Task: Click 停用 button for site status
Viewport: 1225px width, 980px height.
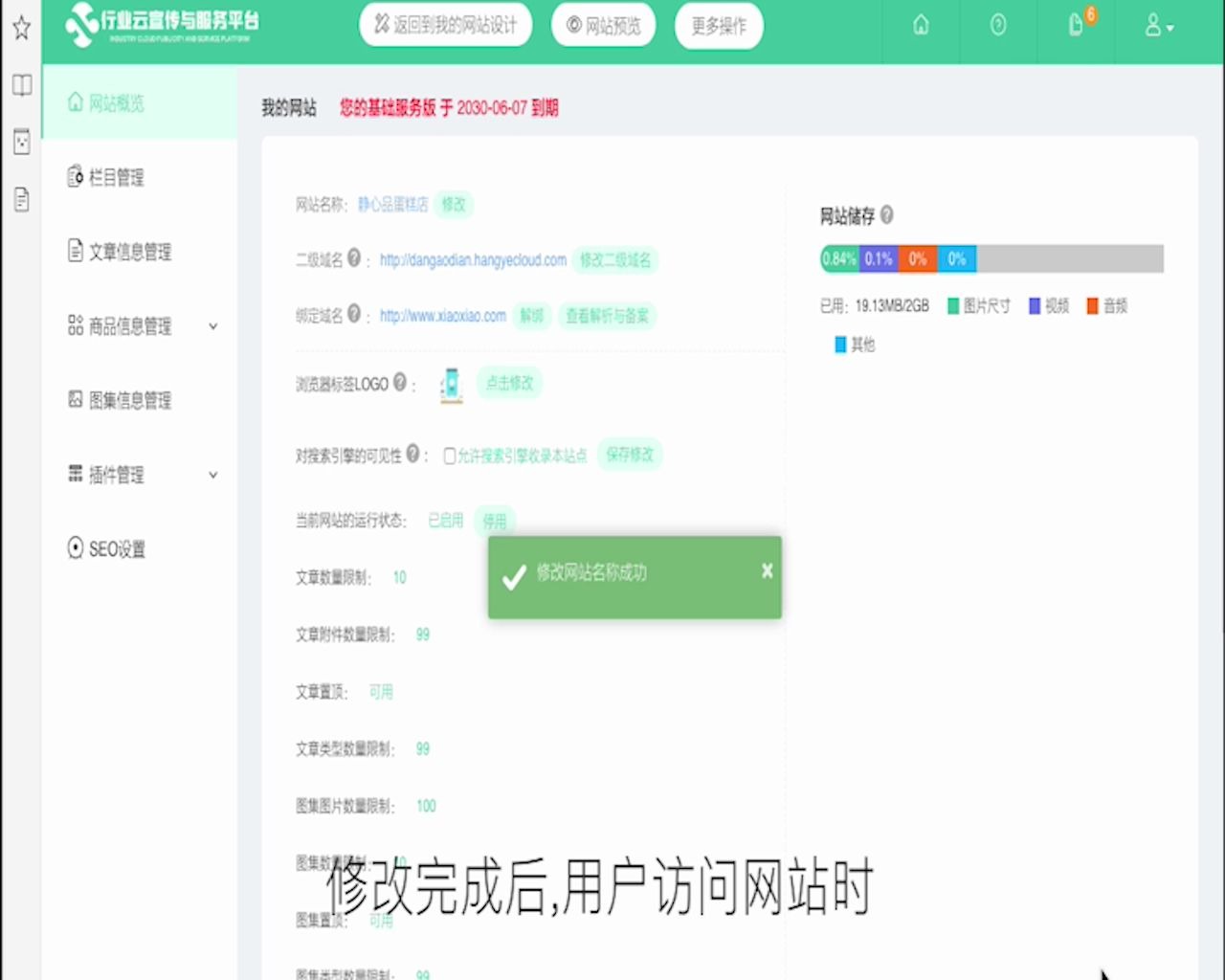Action: (495, 521)
